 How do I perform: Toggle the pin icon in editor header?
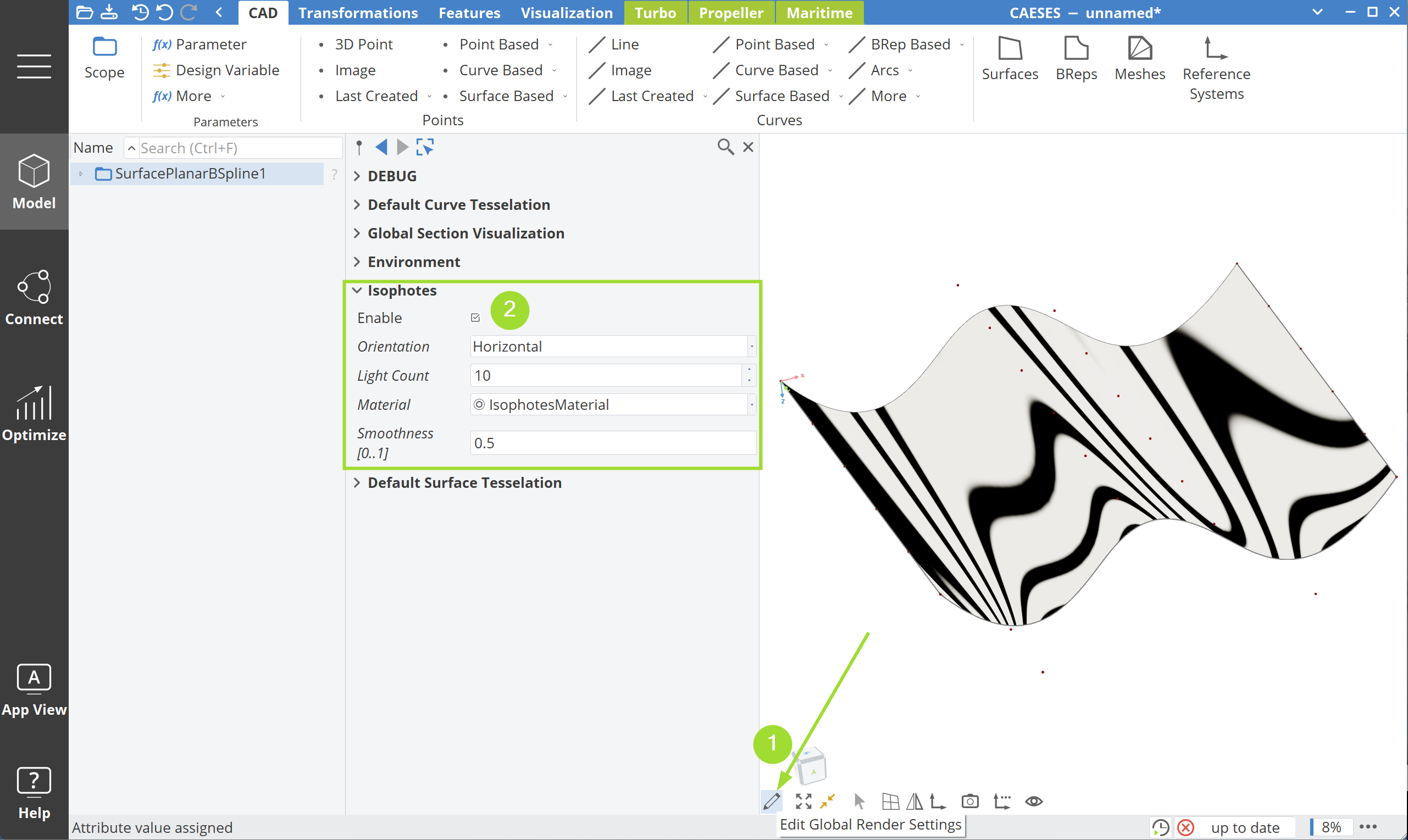pos(359,147)
